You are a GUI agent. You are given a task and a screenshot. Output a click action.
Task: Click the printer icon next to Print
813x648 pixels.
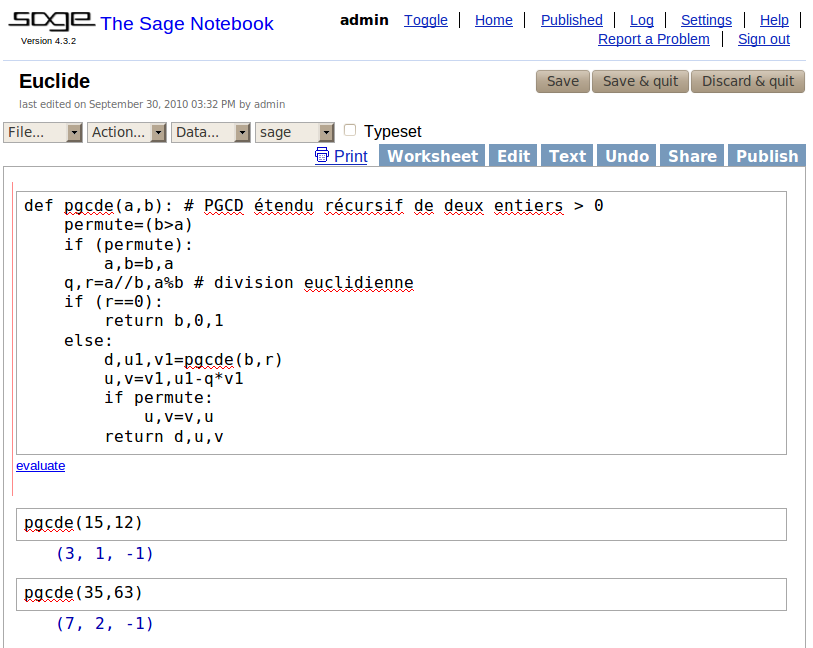click(322, 155)
